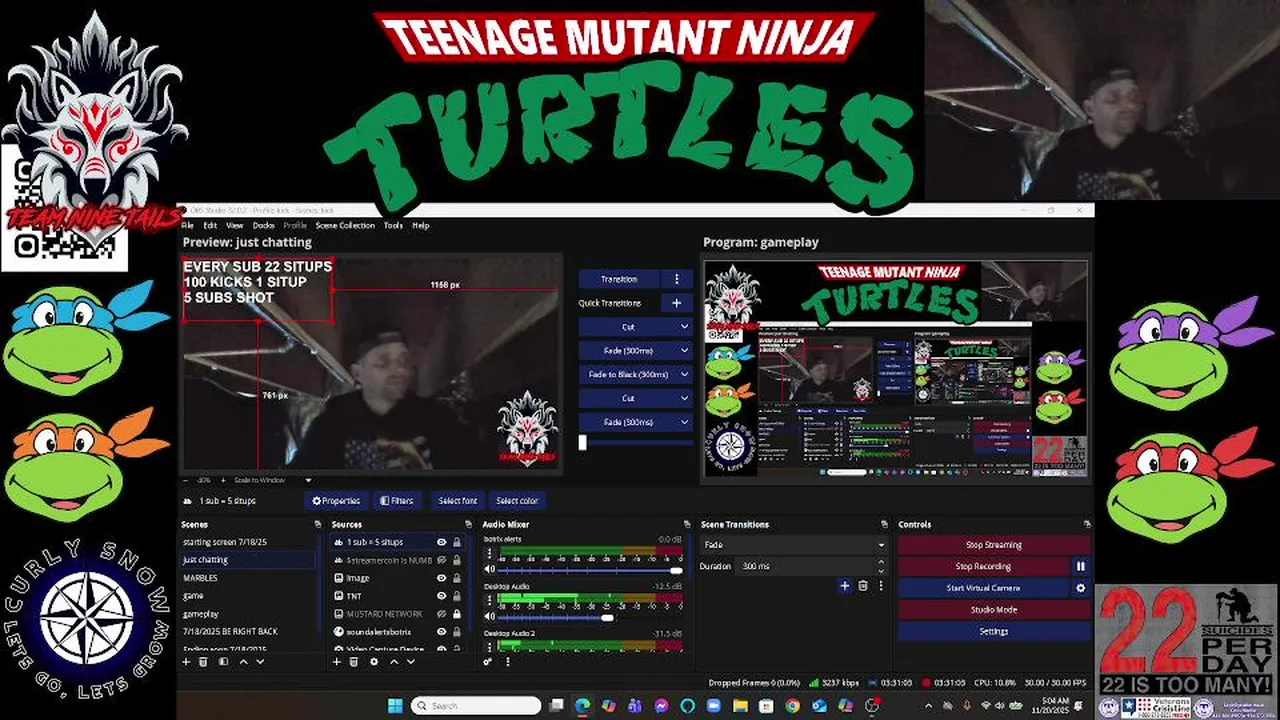Mute the botrix alerts audio channel
This screenshot has height=720, width=1280.
[x=490, y=569]
